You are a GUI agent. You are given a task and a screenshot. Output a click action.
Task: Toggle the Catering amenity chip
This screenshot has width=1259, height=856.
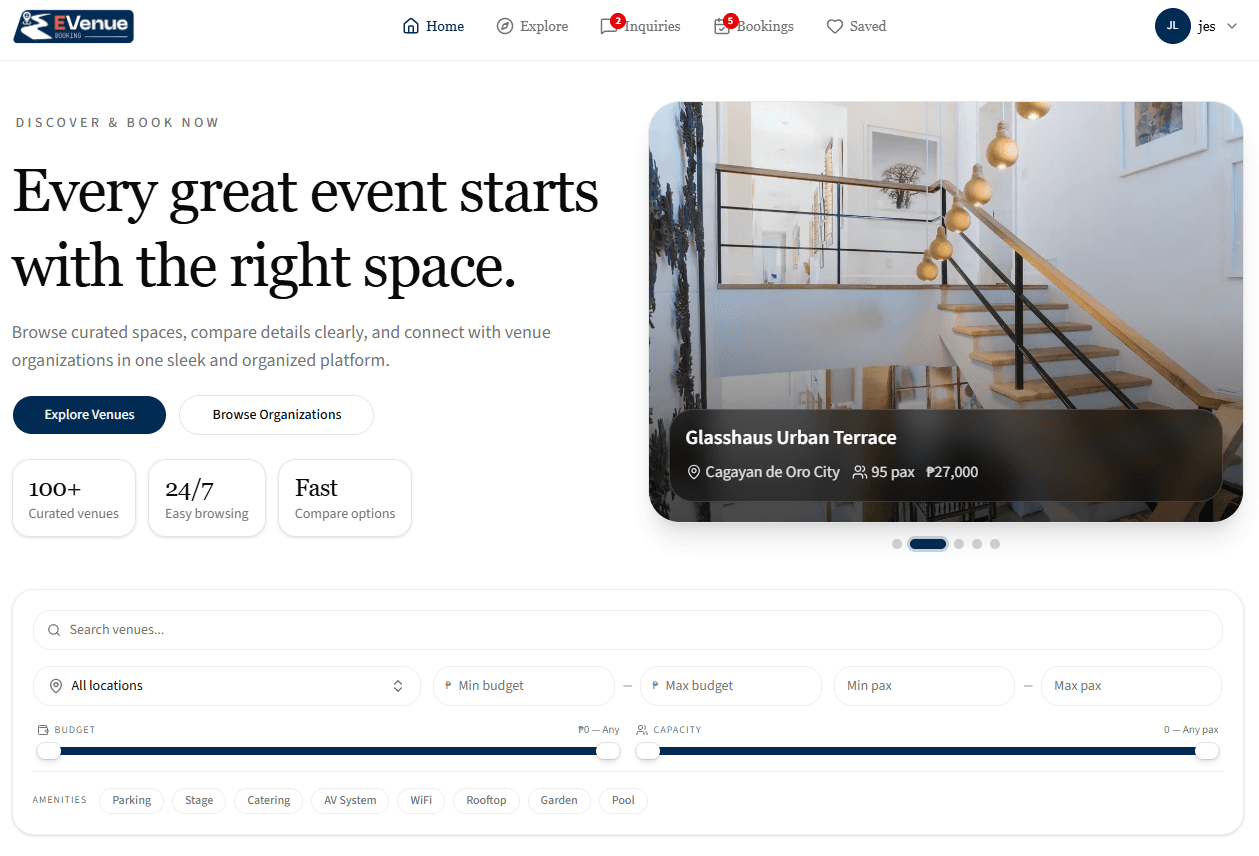(x=268, y=800)
